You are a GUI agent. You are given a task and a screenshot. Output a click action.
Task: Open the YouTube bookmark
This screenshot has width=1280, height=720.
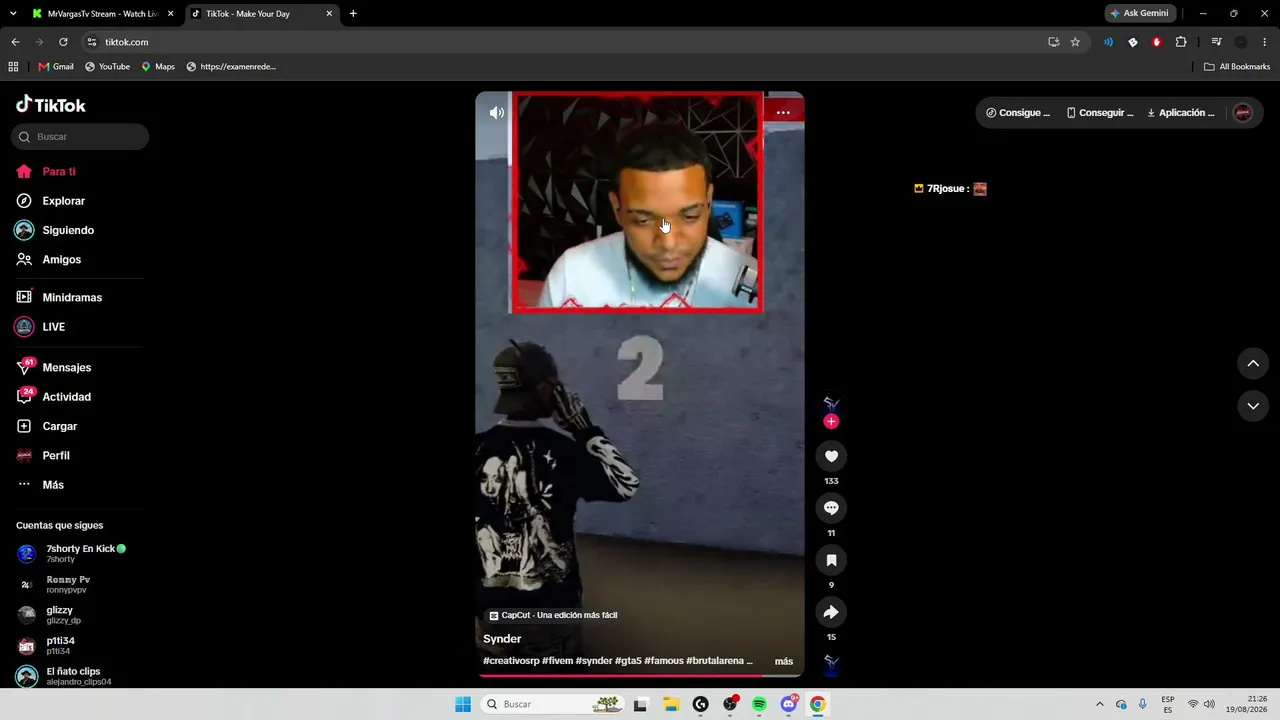pyautogui.click(x=107, y=67)
